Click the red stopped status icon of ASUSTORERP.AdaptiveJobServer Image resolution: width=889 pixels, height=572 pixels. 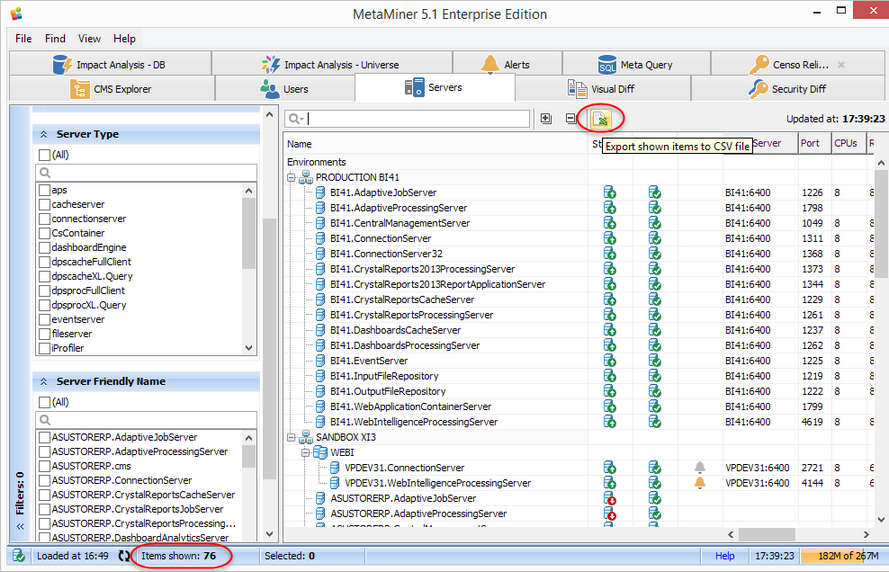point(609,498)
